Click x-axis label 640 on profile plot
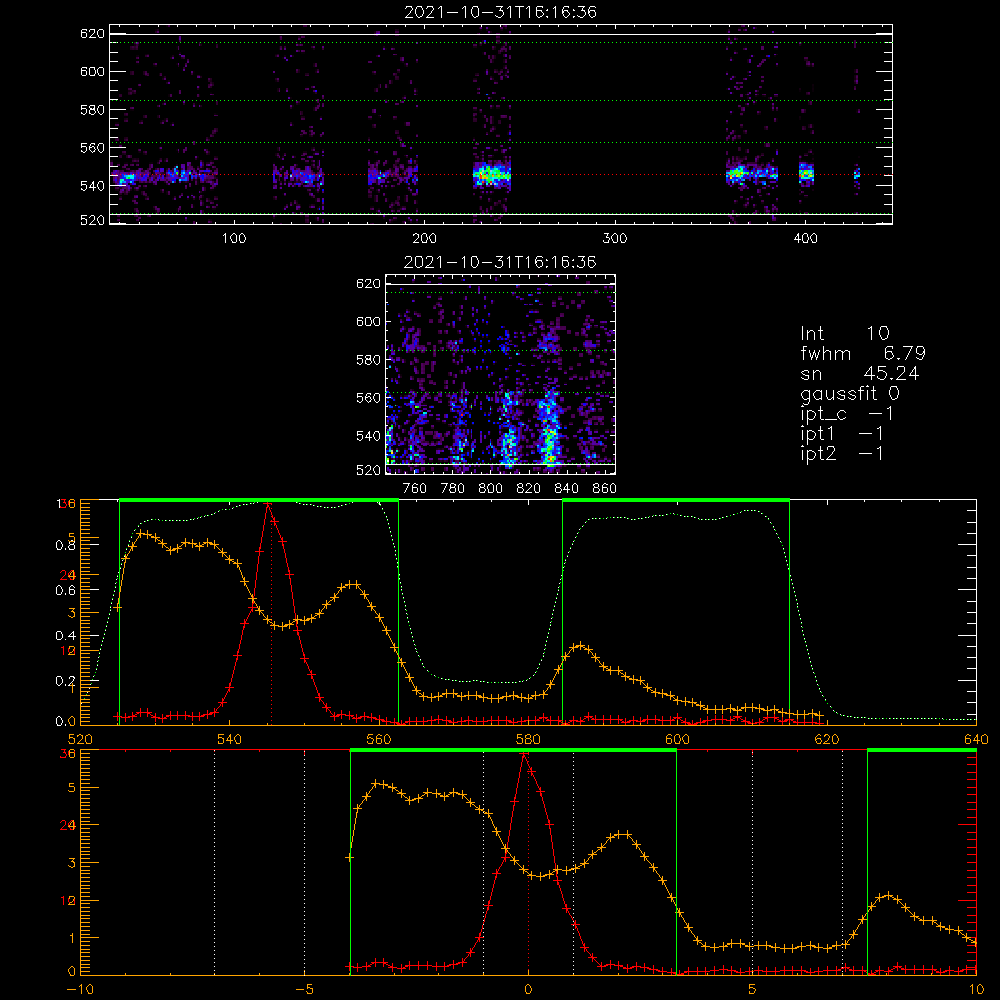The image size is (1000, 1000). [976, 740]
